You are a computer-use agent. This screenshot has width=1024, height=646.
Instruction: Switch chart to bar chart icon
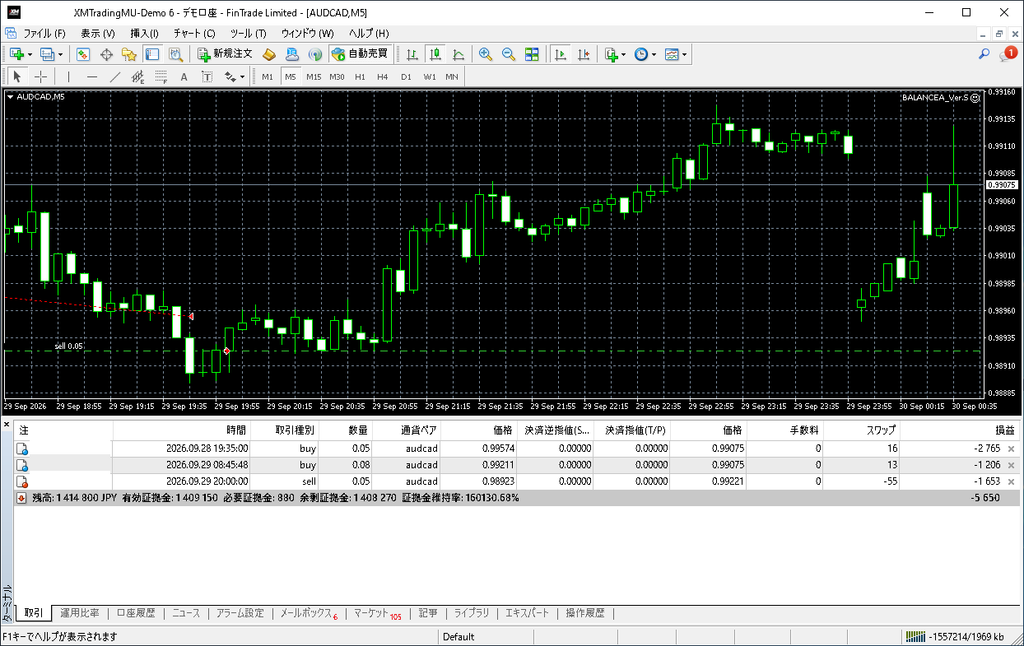[x=412, y=54]
